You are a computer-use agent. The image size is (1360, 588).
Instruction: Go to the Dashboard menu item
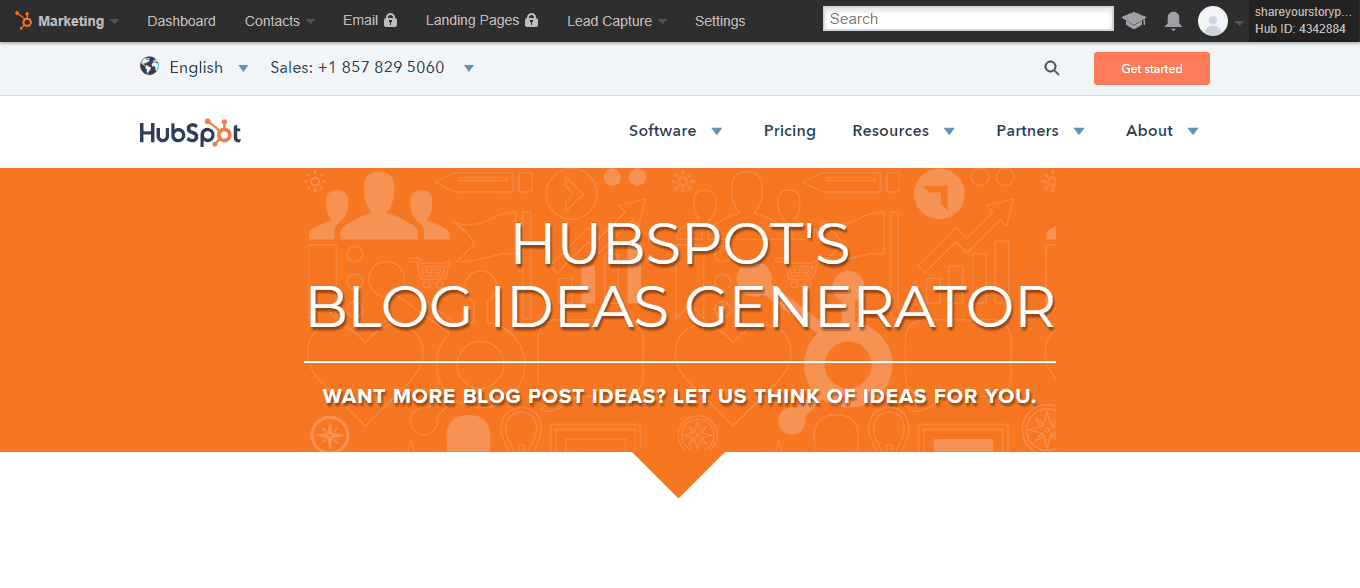coord(181,20)
